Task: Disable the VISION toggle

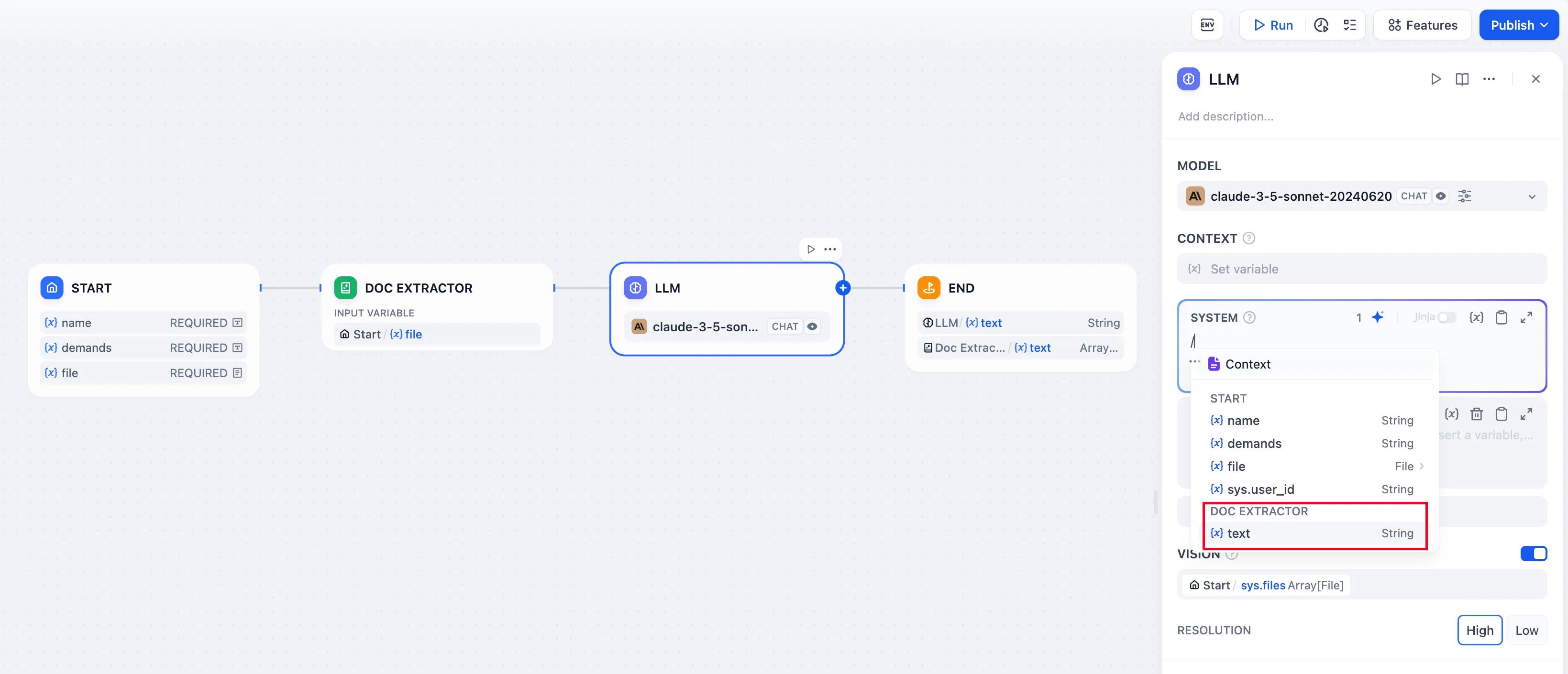Action: pyautogui.click(x=1533, y=554)
